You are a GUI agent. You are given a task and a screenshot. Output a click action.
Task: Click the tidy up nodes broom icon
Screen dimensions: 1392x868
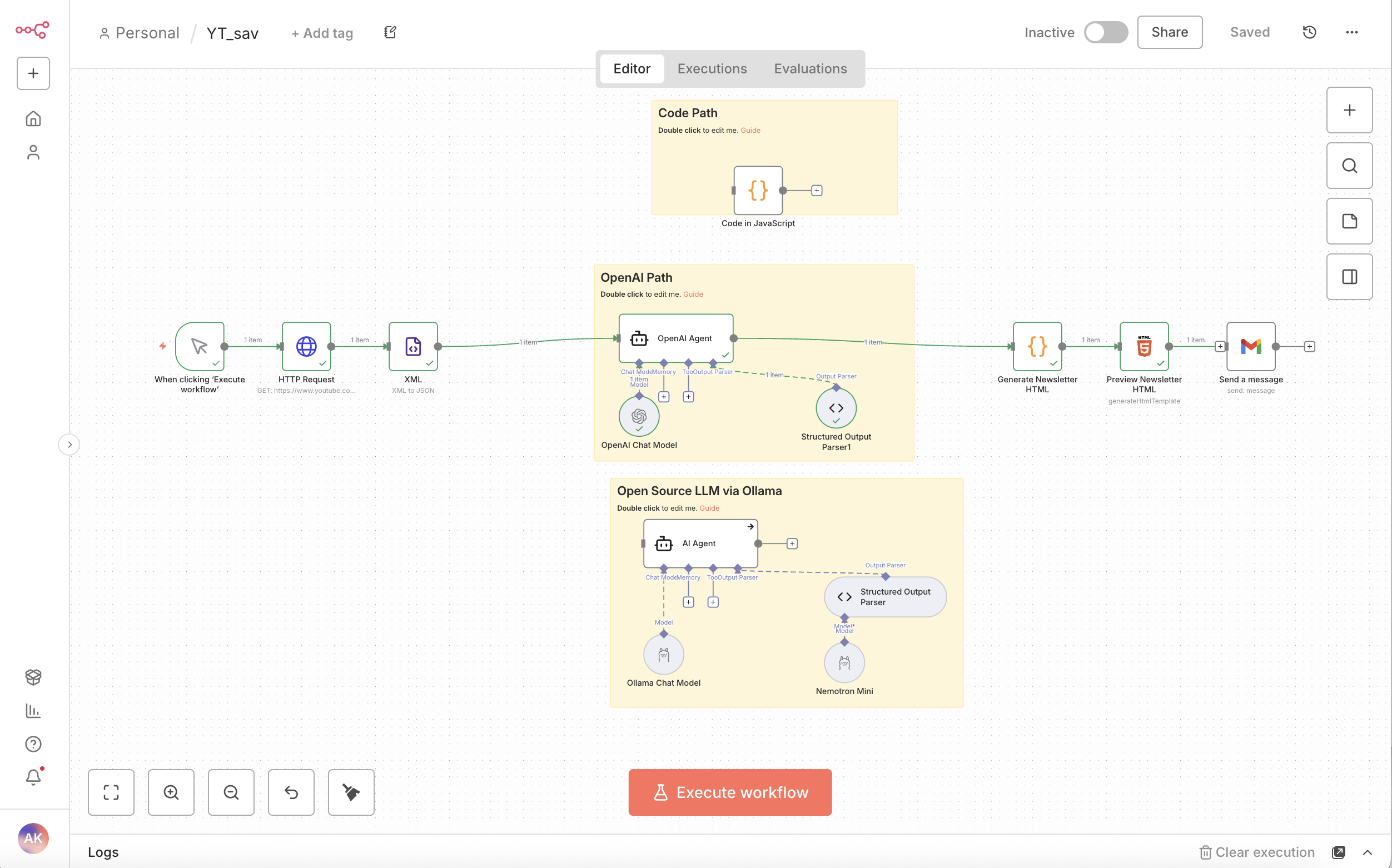click(x=351, y=792)
